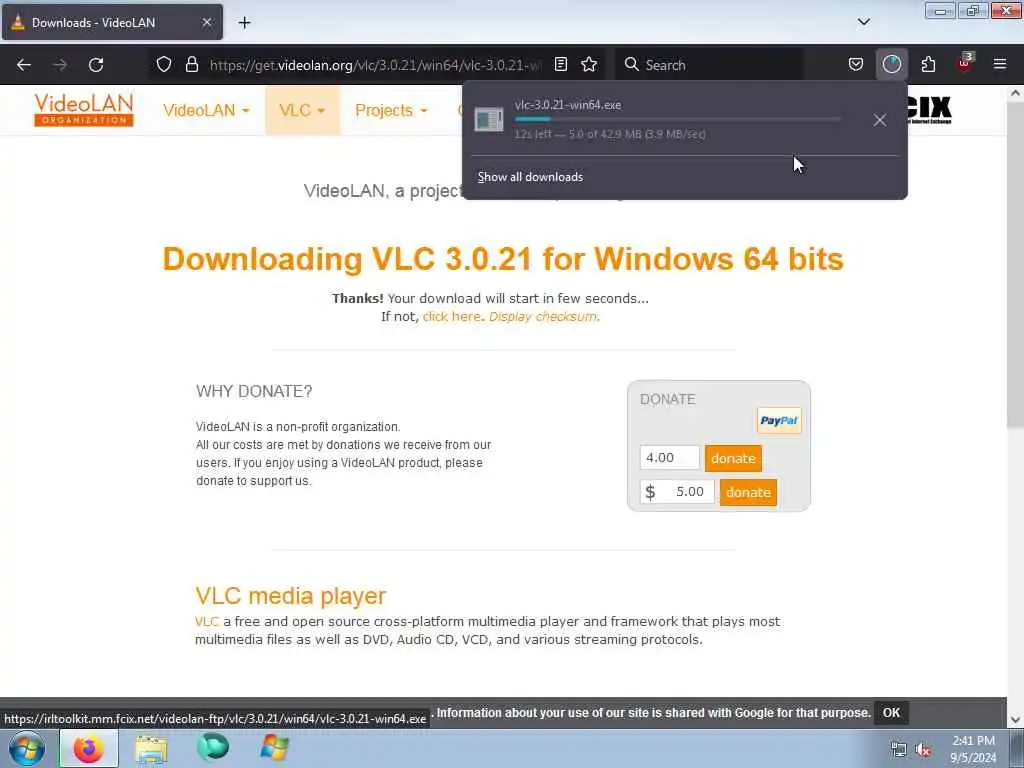Click the site security padlock icon

coord(191,64)
